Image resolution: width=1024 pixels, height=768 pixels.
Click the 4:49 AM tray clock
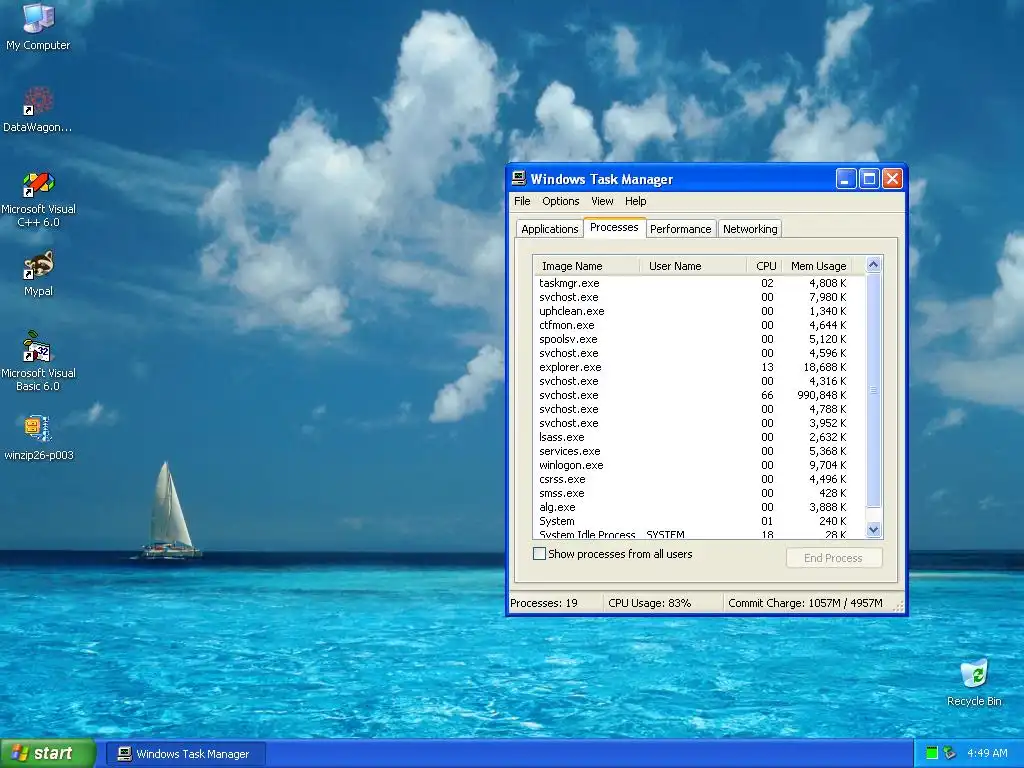coord(987,753)
